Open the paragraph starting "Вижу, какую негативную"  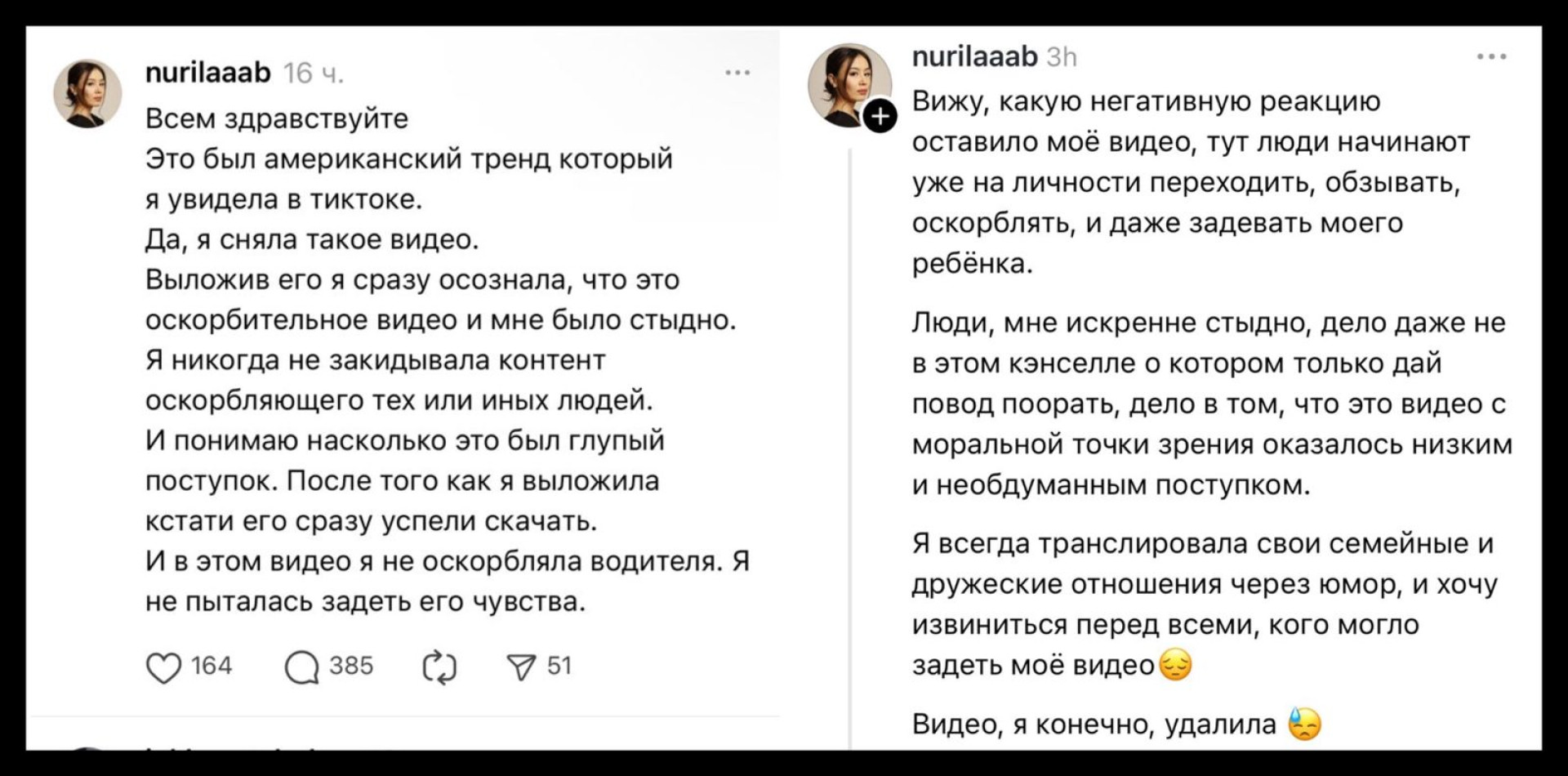tap(1184, 182)
